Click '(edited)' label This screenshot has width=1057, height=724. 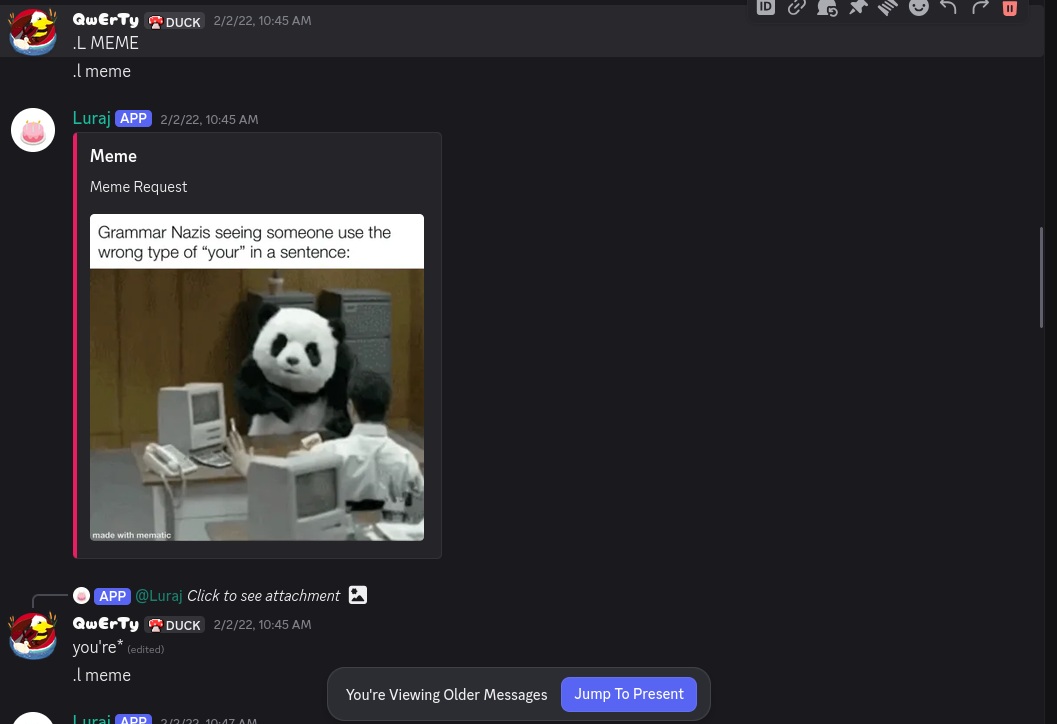click(x=146, y=650)
